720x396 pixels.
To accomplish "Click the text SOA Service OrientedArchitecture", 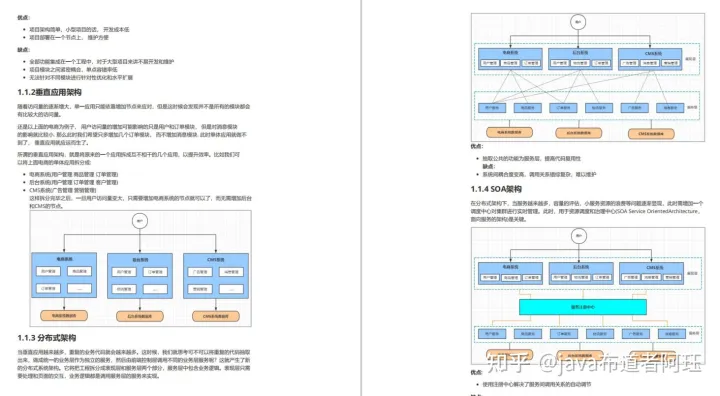I will click(x=657, y=211).
